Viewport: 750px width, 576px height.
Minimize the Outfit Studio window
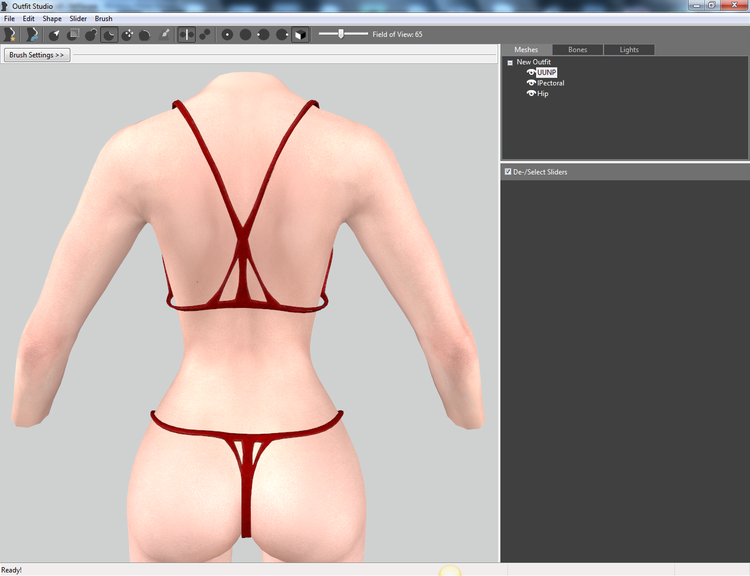click(697, 5)
